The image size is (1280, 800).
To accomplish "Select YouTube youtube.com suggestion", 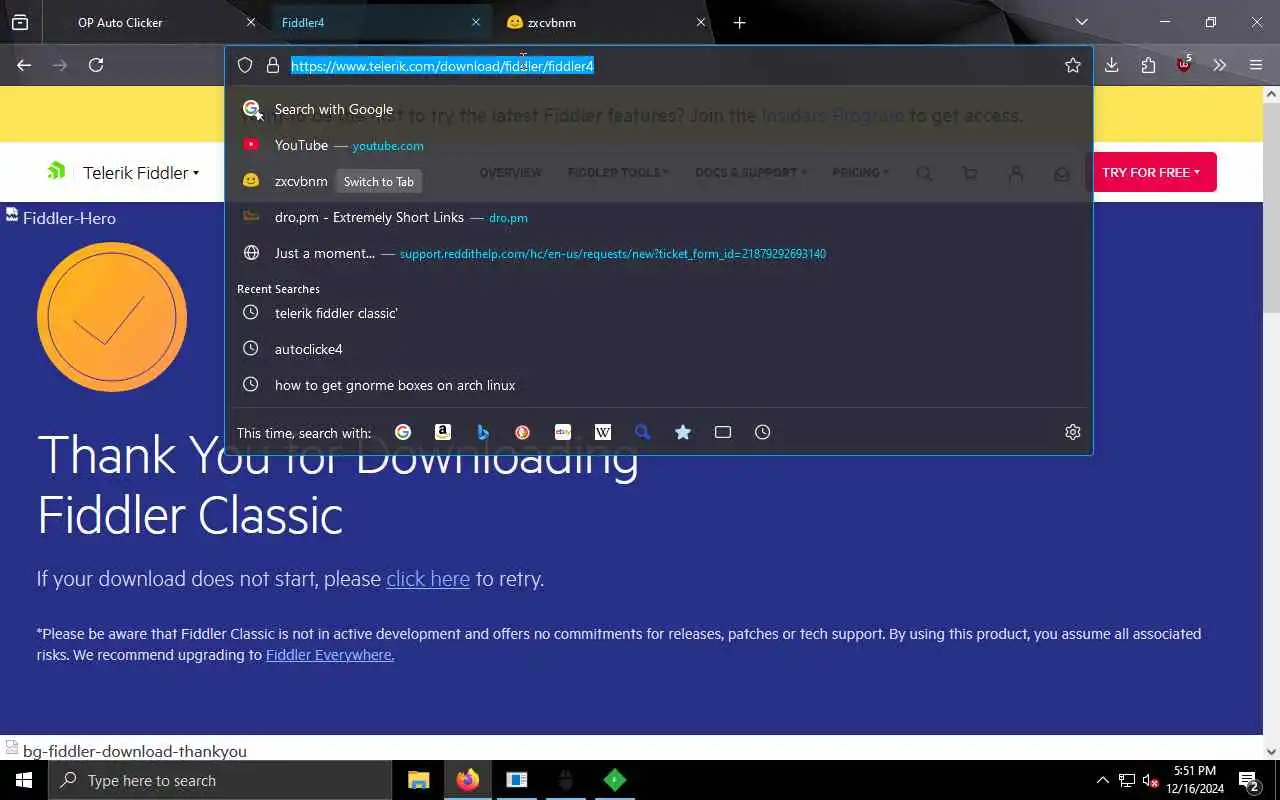I will click(659, 145).
